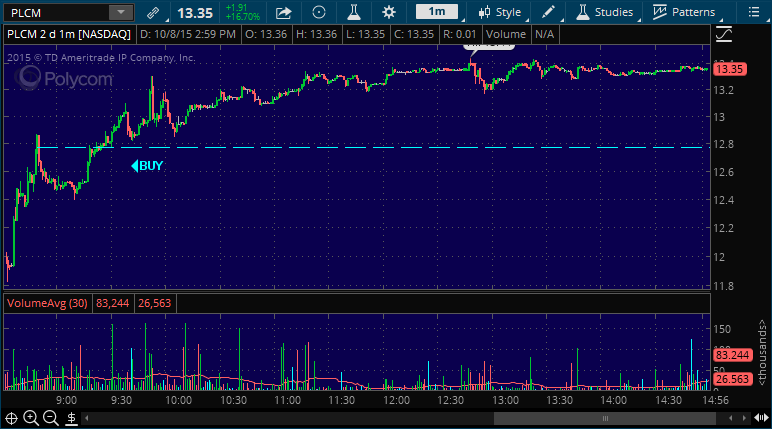The height and width of the screenshot is (429, 772).
Task: Open the flask analysis icon
Action: point(353,13)
